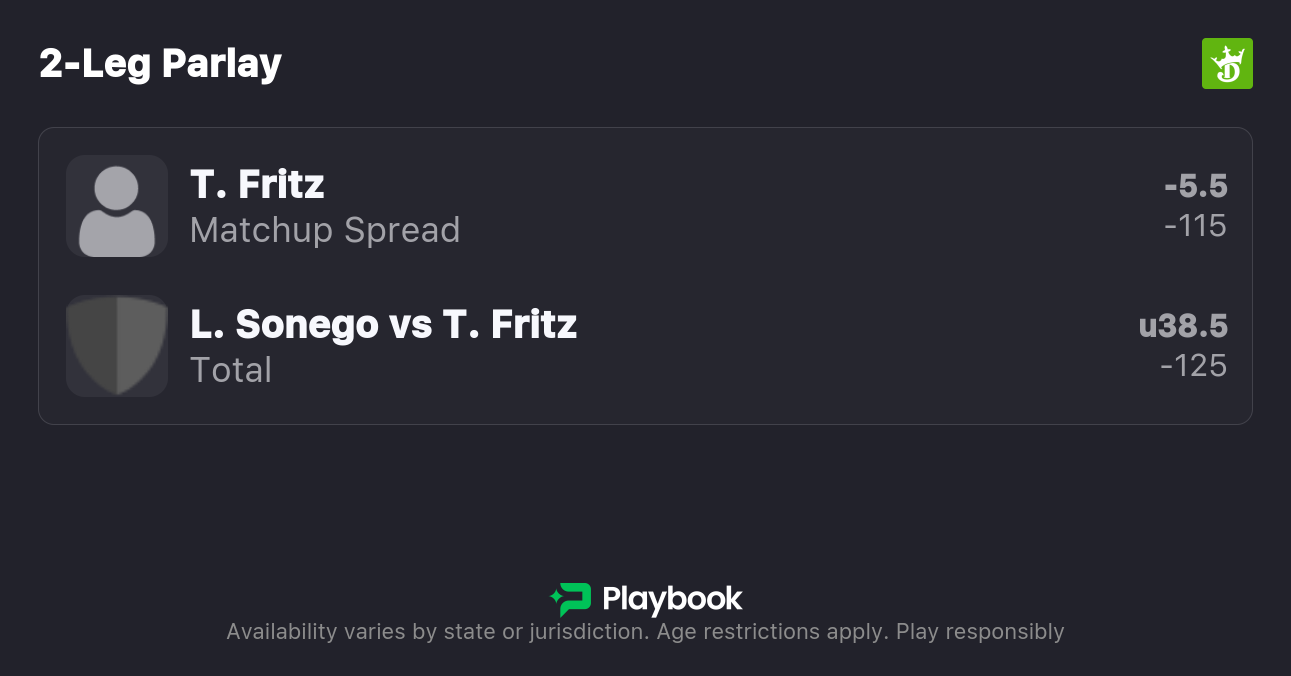Click the shield icon for Sonego vs Fritz

(x=117, y=346)
